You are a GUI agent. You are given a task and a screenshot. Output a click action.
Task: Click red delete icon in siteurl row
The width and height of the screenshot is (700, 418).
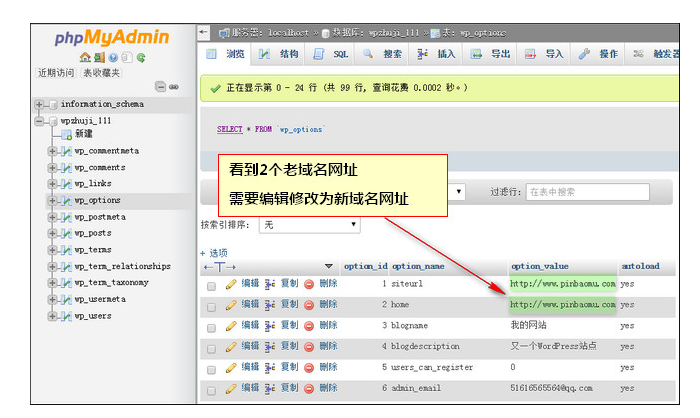309,284
